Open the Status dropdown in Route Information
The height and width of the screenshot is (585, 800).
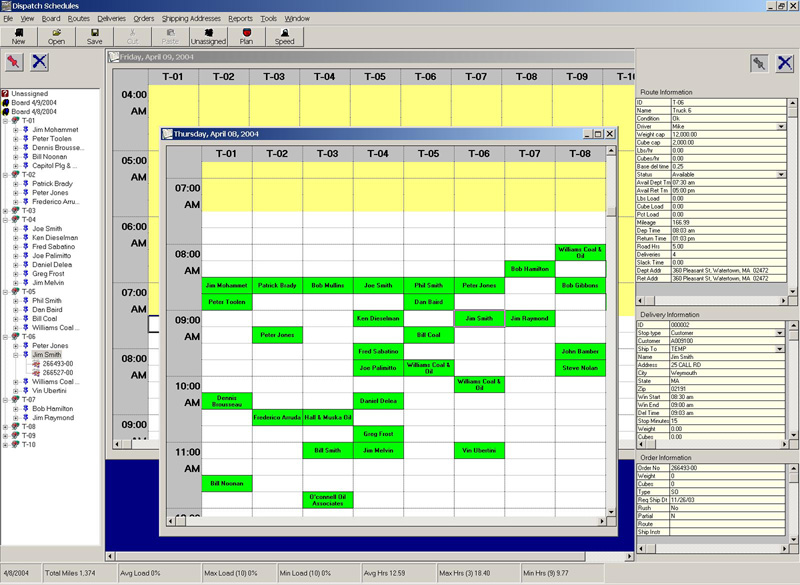(x=781, y=174)
